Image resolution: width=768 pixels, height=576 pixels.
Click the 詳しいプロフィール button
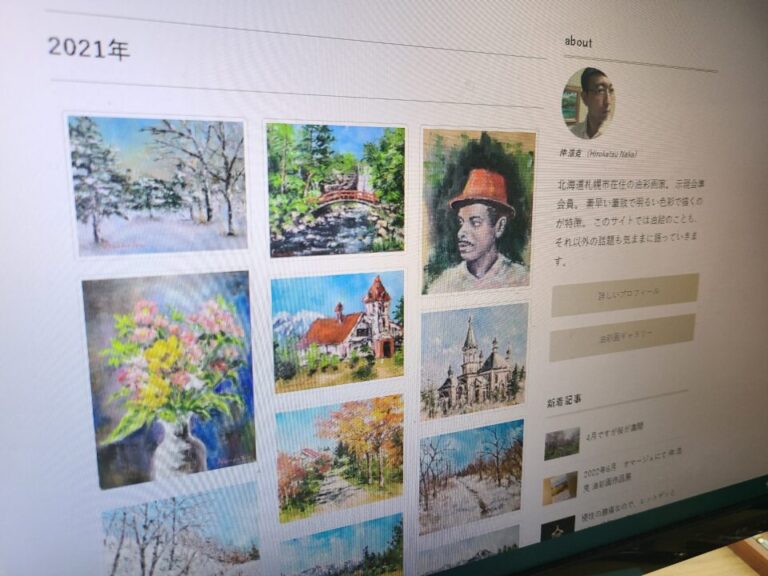click(625, 295)
